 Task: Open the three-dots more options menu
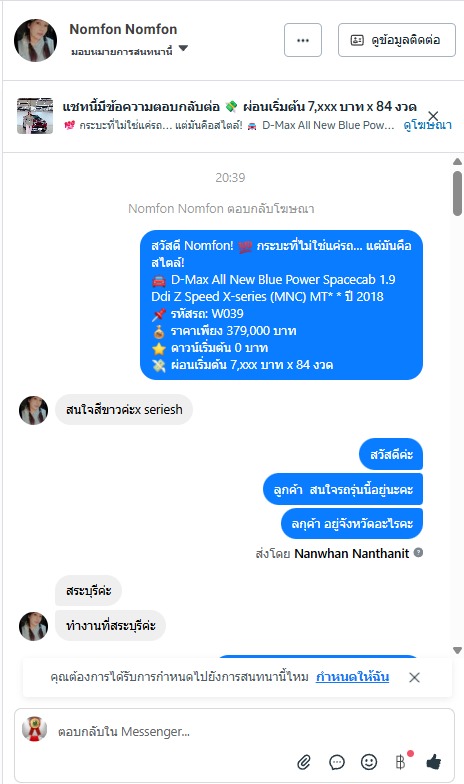click(x=302, y=40)
